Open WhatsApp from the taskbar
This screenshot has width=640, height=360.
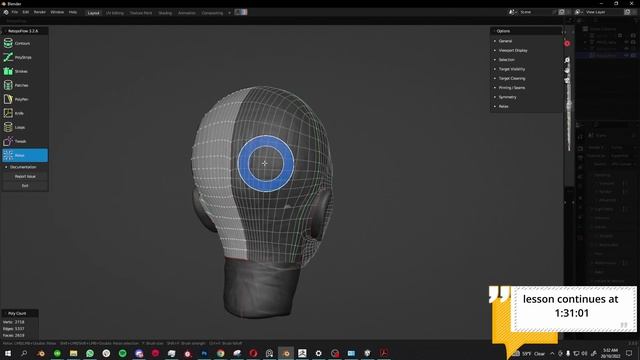pyautogui.click(x=90, y=353)
